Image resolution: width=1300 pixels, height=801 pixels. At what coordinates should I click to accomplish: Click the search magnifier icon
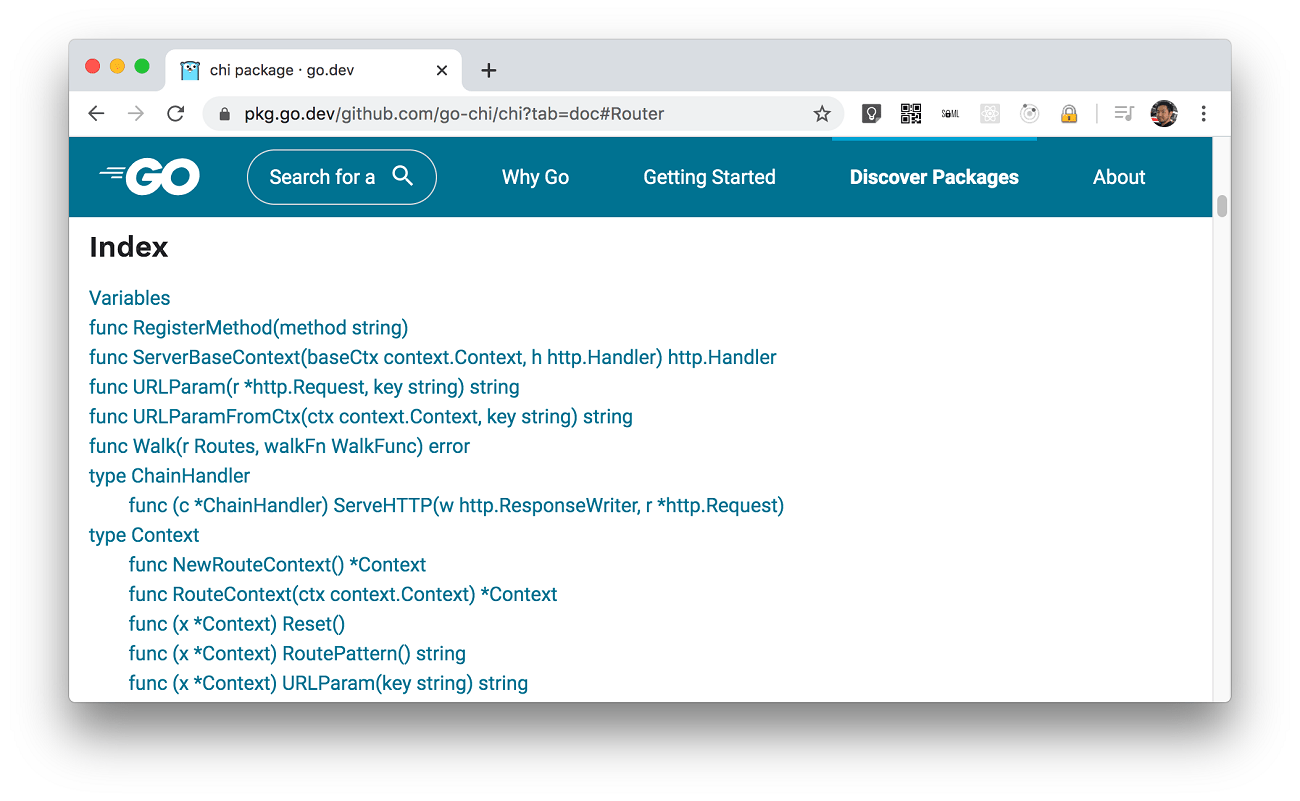coord(403,176)
